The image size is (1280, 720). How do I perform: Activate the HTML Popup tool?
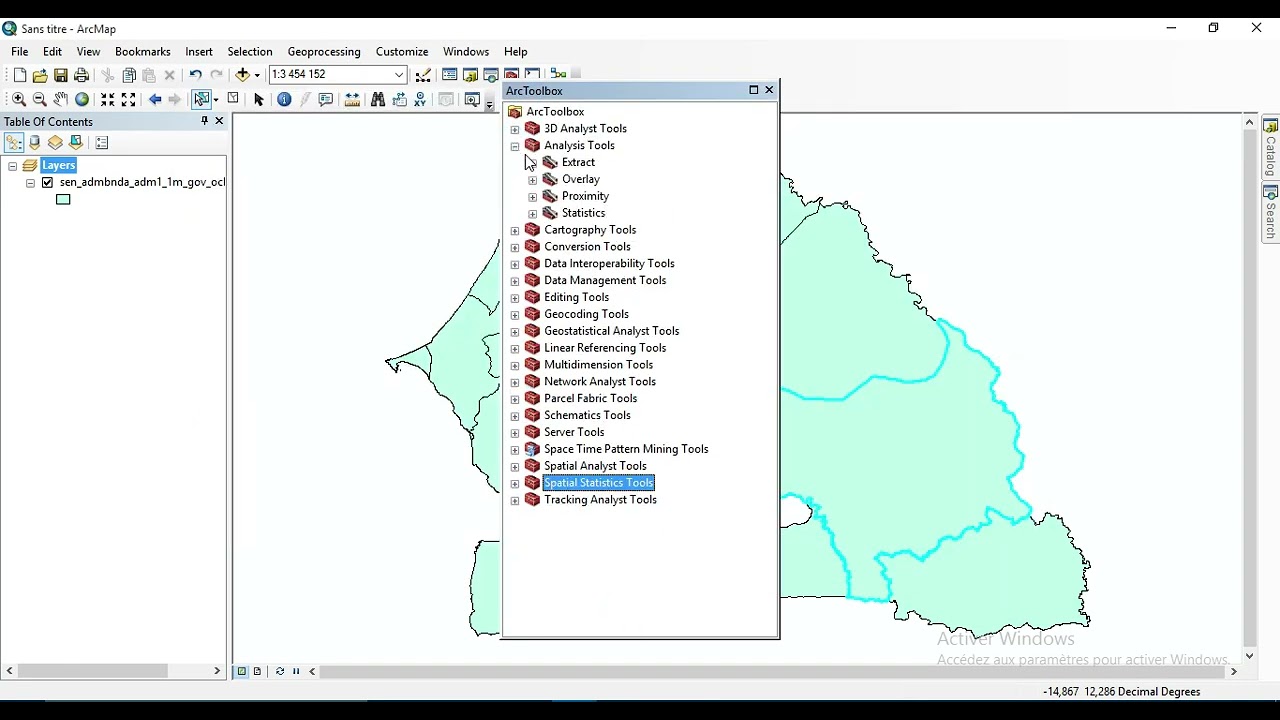tap(326, 99)
